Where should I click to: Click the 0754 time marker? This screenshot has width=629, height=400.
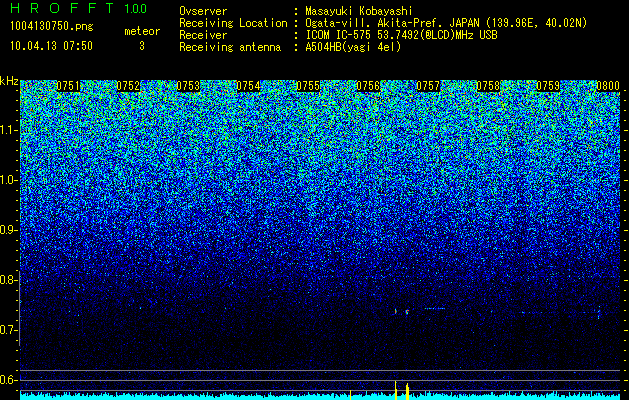[x=248, y=86]
